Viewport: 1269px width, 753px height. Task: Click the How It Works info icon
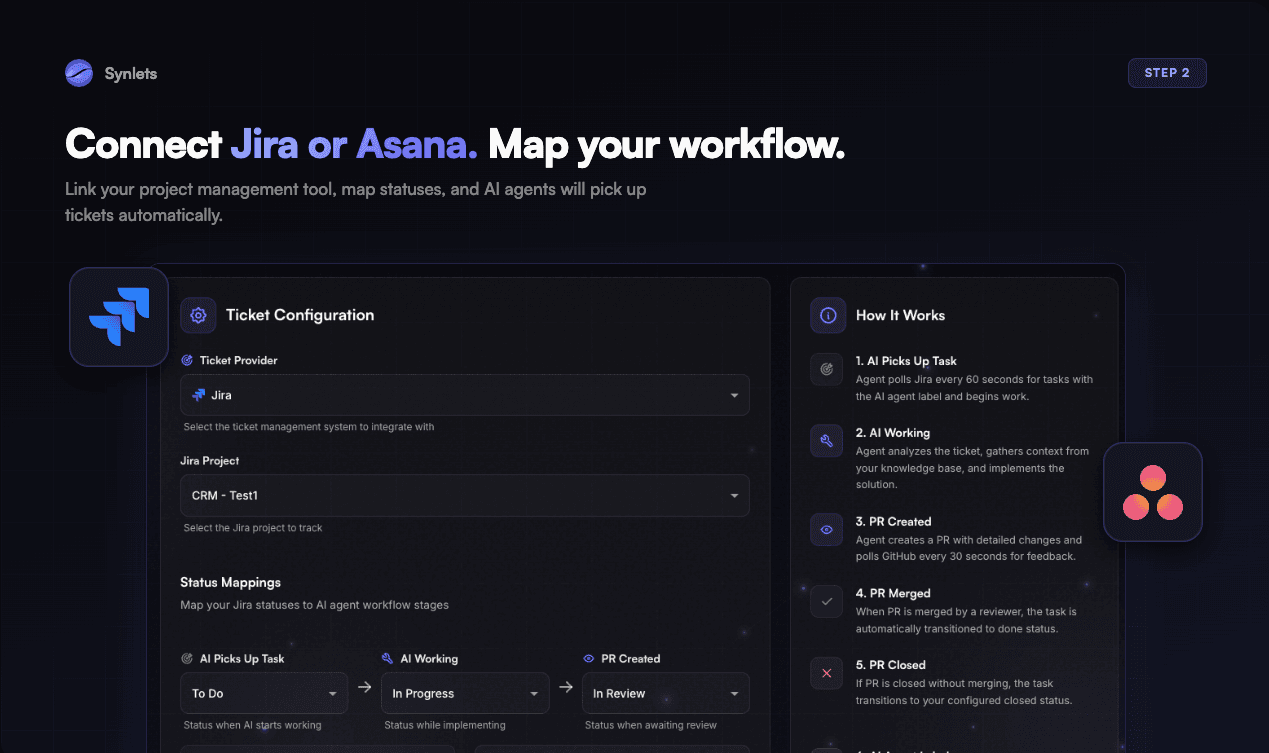827,315
